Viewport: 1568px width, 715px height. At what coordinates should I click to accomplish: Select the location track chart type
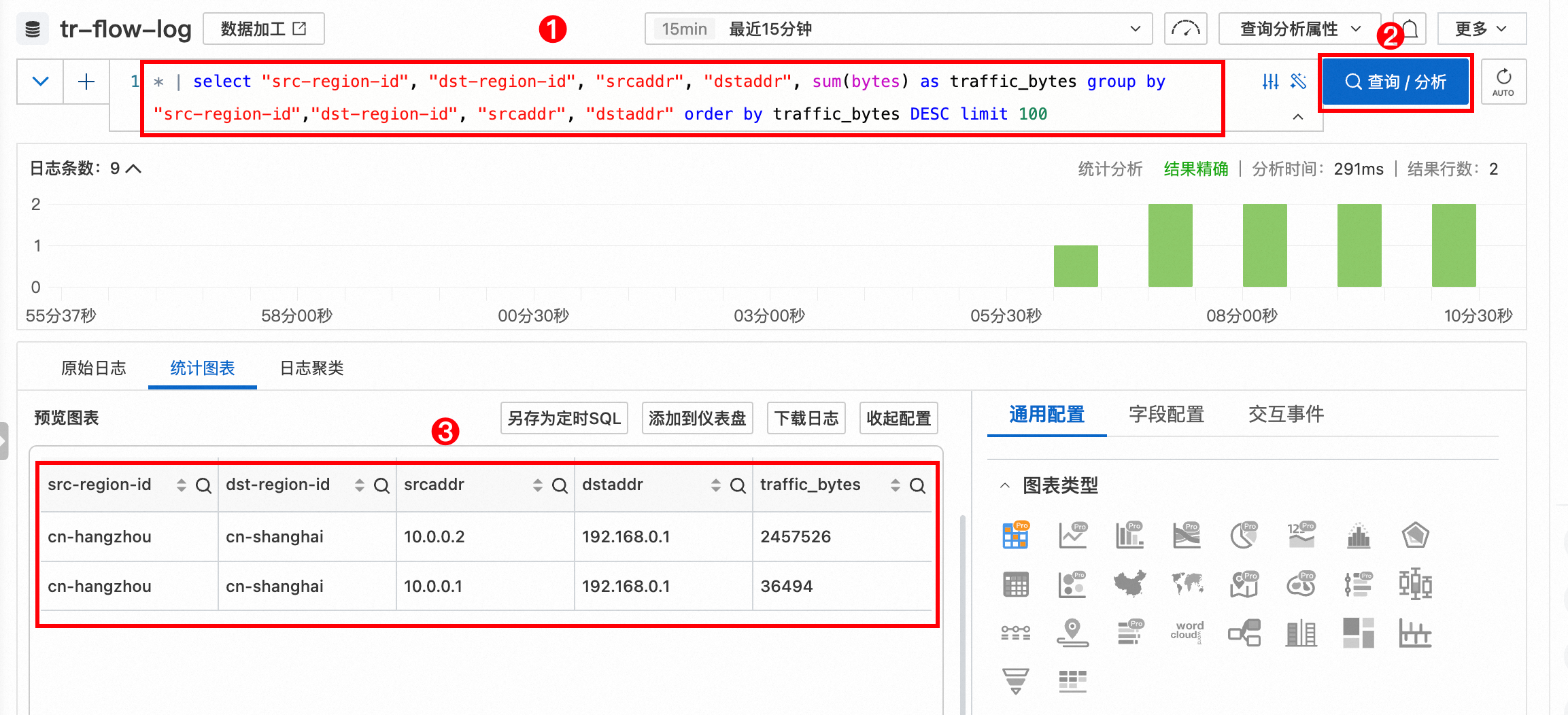(x=1072, y=633)
